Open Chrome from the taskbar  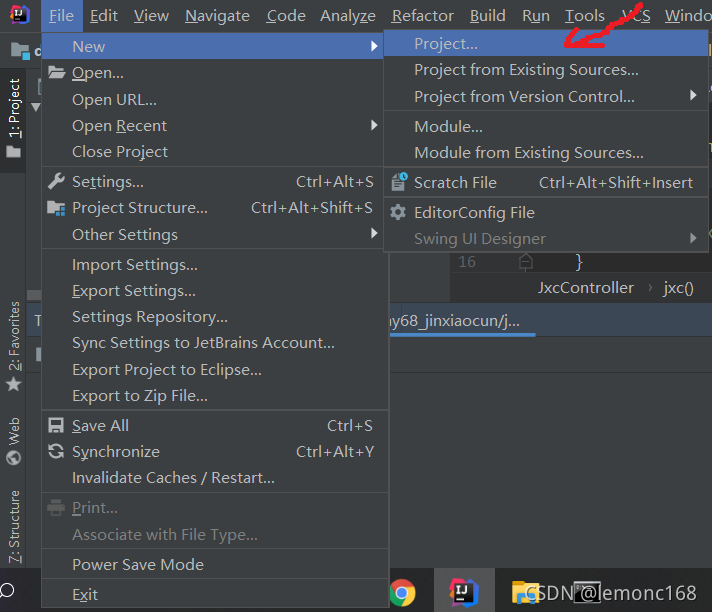tap(402, 592)
